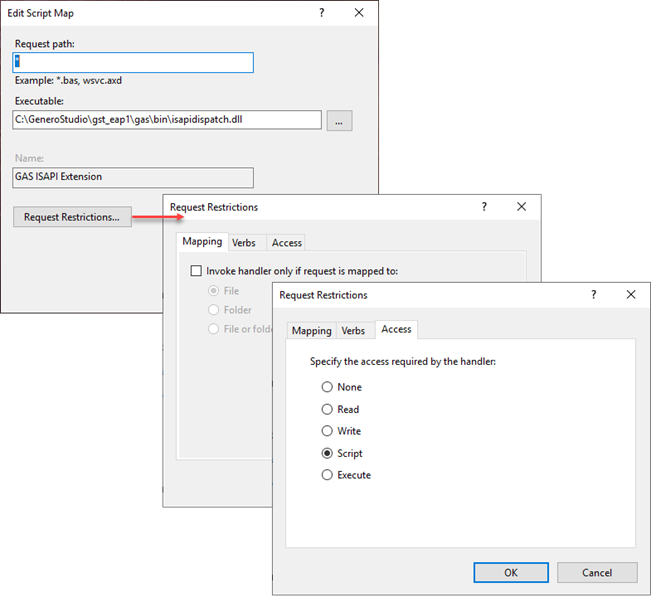
Task: Click the Cancel button
Action: [x=597, y=573]
